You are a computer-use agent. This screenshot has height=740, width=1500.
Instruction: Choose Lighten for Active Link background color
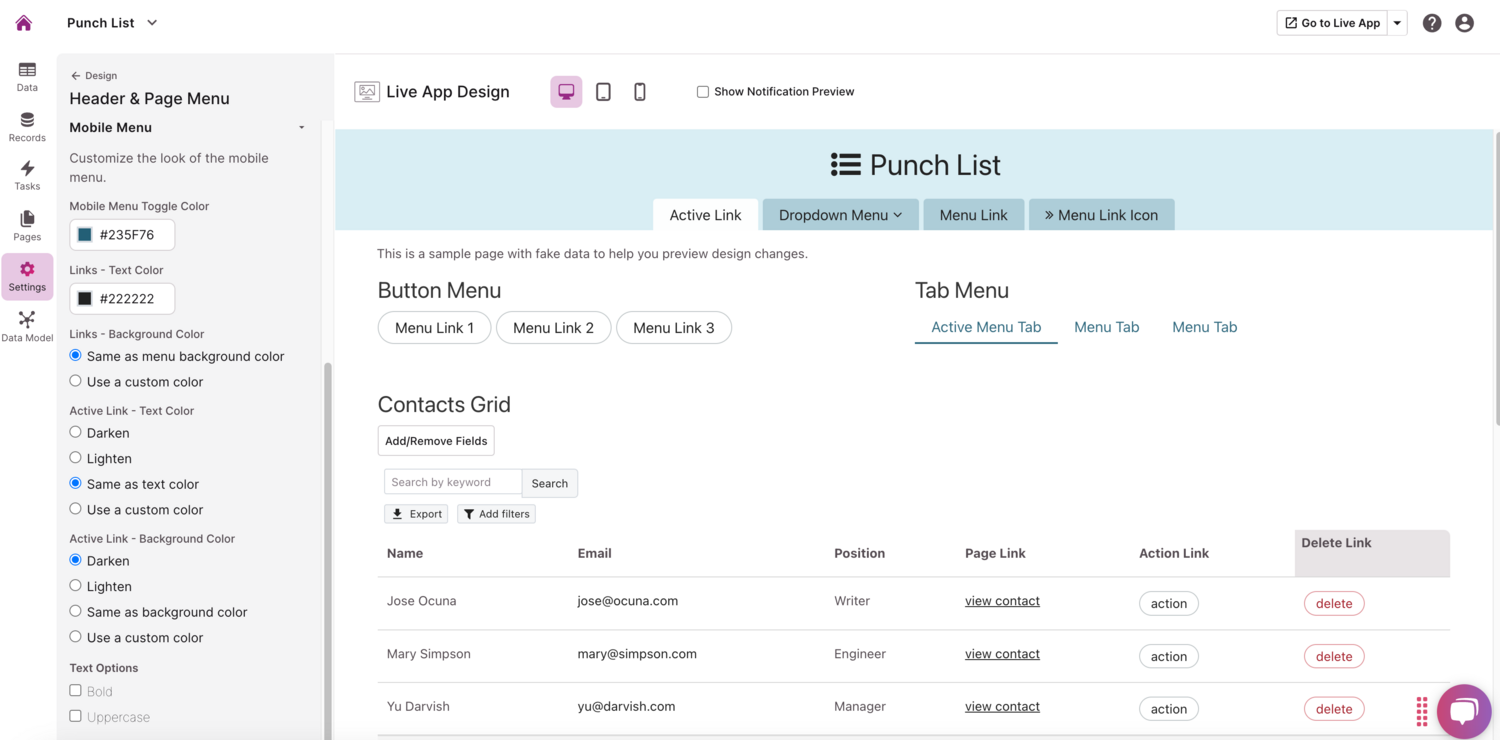pyautogui.click(x=75, y=586)
